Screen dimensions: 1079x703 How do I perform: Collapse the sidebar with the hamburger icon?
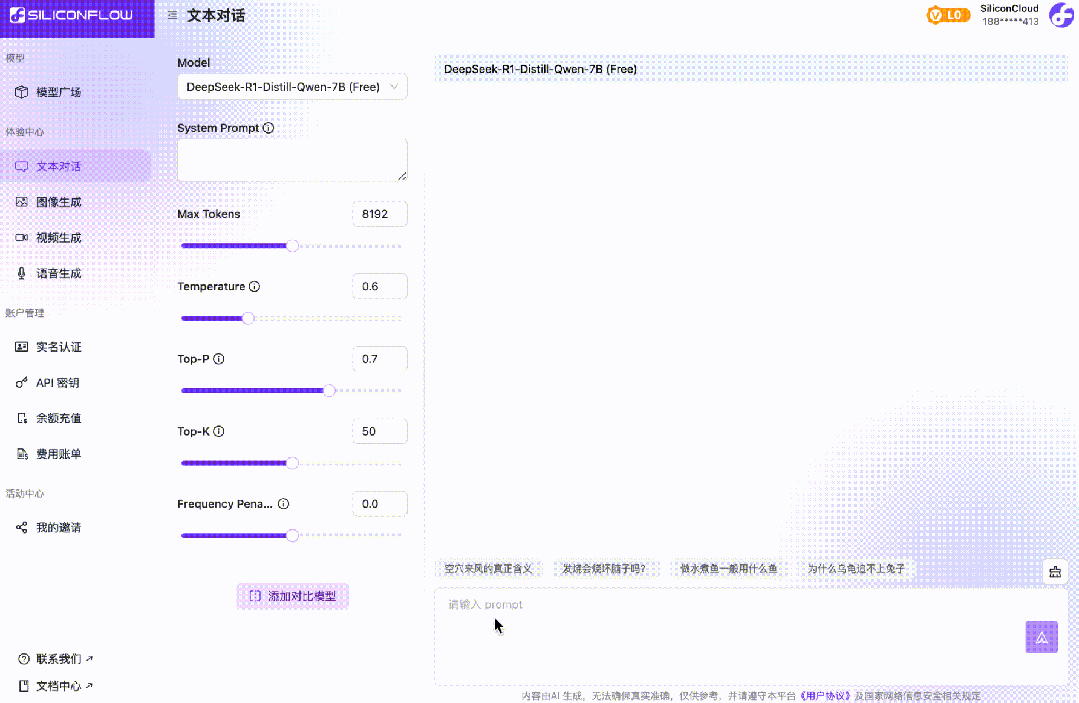[x=171, y=16]
